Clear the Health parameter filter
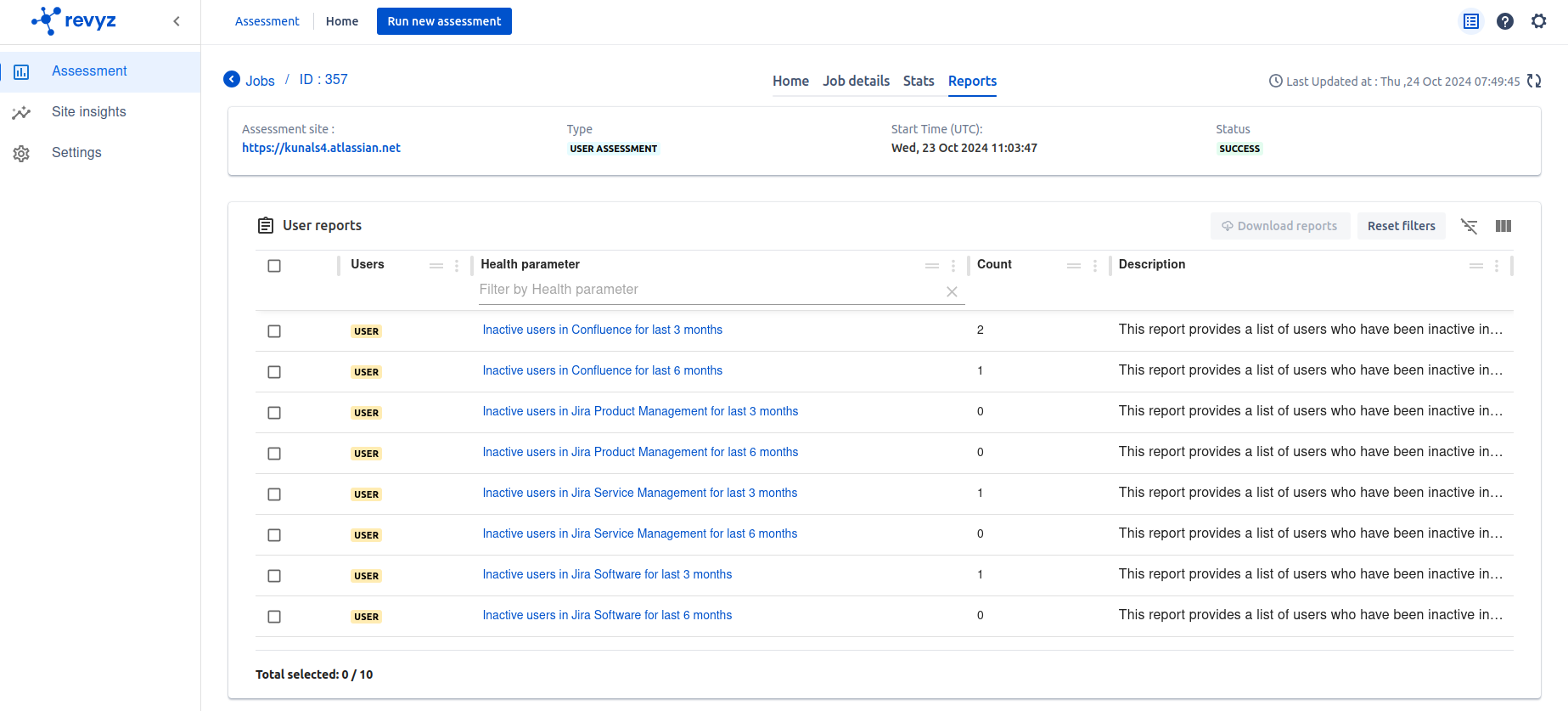 click(952, 291)
